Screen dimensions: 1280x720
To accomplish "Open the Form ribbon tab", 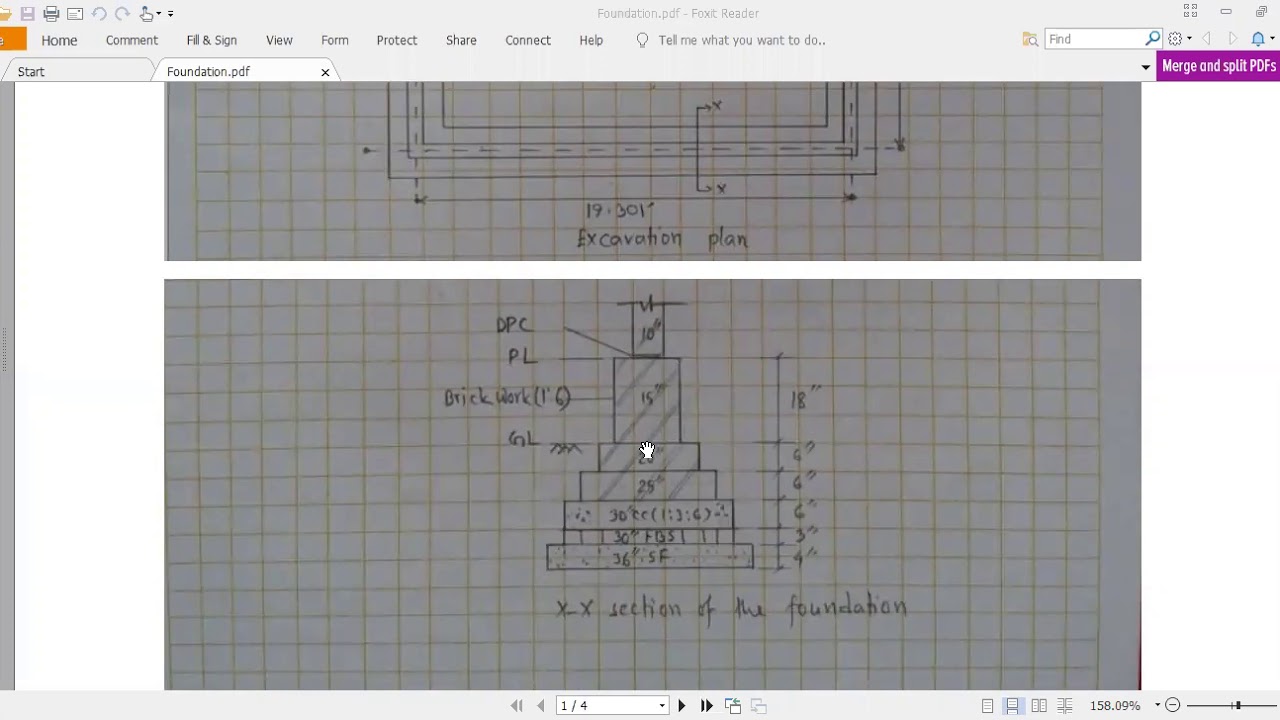I will coord(335,40).
